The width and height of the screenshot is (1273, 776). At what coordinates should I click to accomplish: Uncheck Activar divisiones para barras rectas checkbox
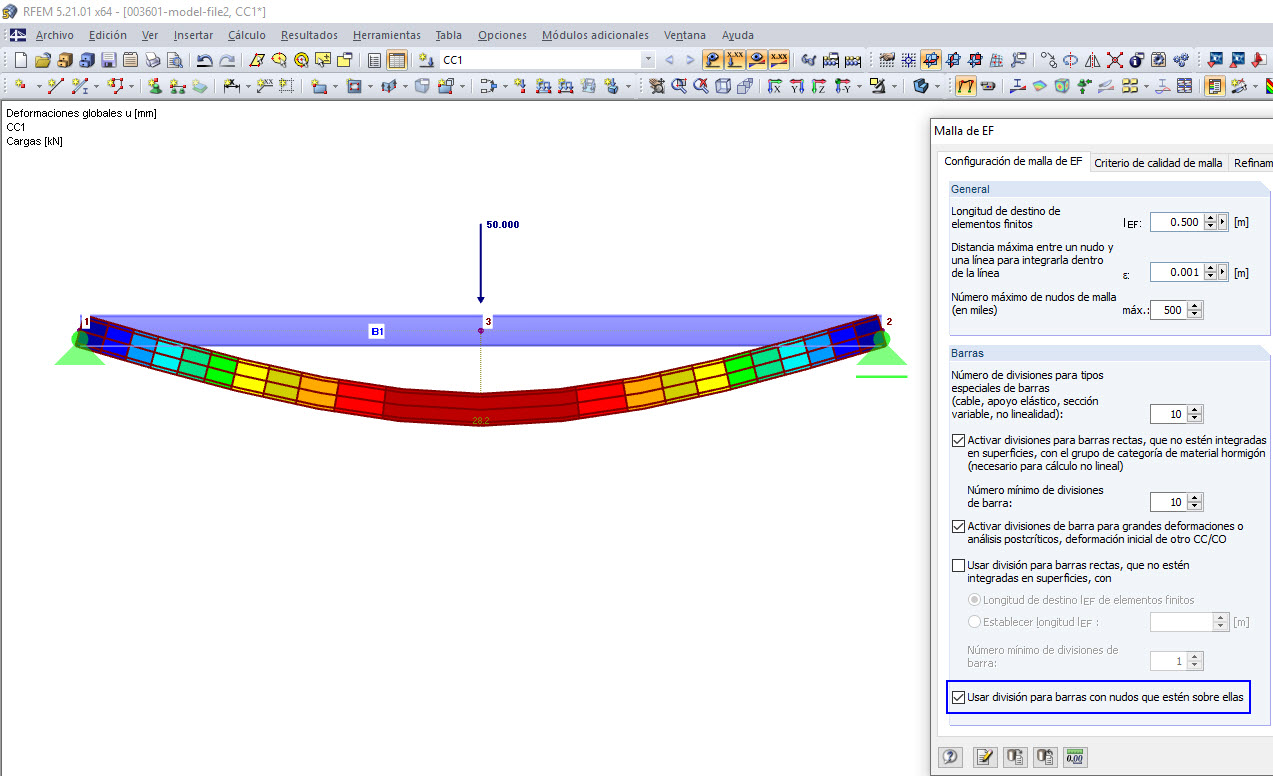pos(959,440)
